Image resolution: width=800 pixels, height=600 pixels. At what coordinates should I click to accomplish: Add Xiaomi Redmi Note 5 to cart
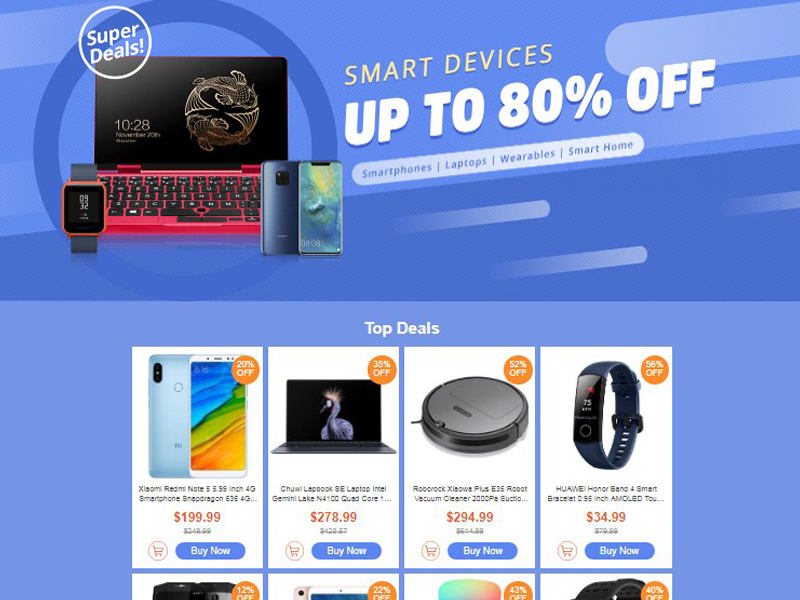[x=158, y=551]
